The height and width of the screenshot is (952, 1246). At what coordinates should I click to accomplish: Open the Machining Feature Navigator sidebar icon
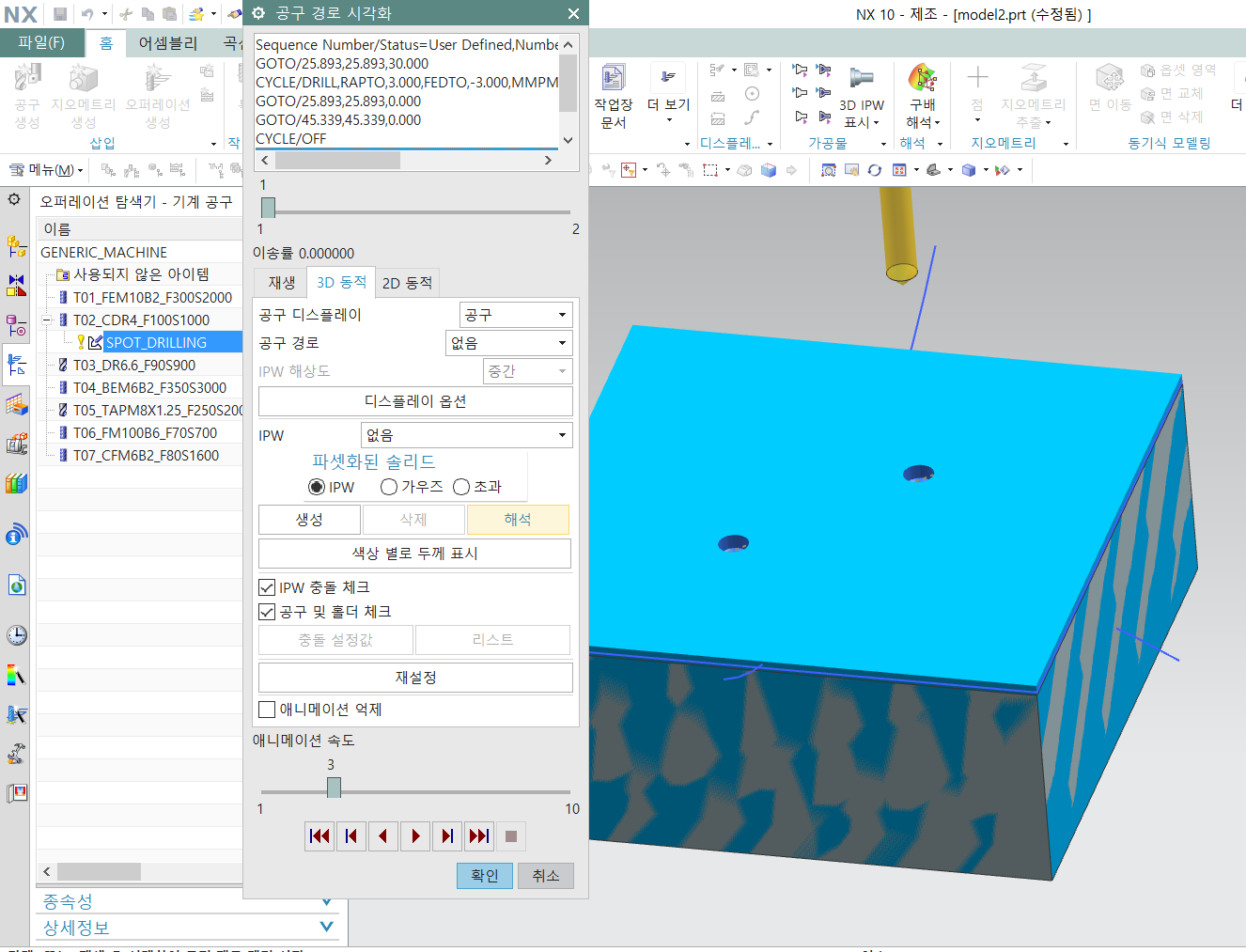point(16,404)
